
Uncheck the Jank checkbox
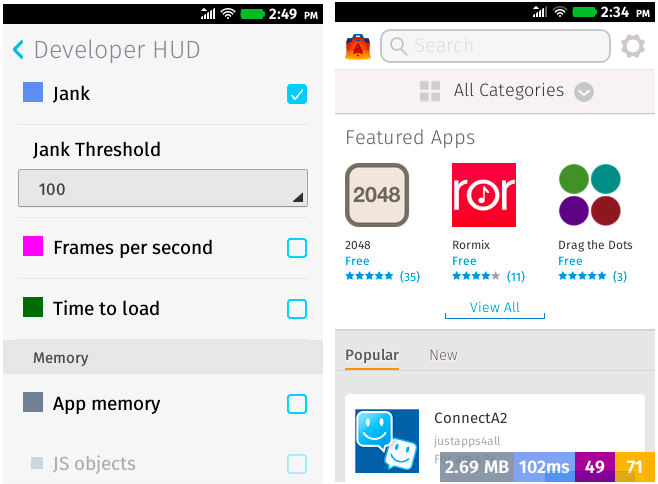click(297, 94)
